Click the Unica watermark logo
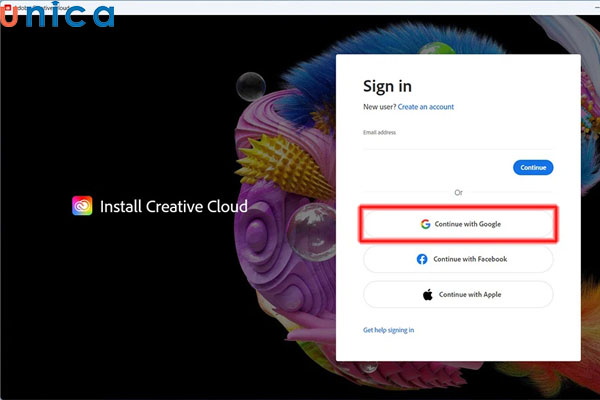The image size is (600, 400). [x=58, y=16]
